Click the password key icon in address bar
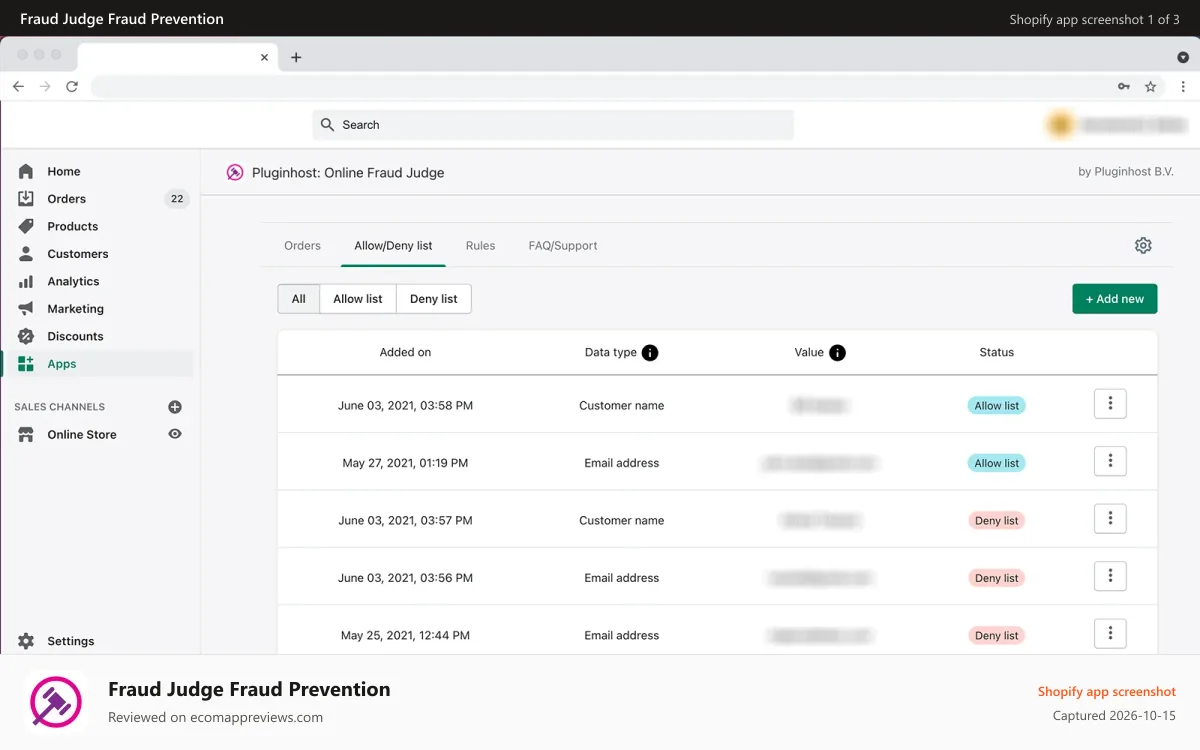This screenshot has width=1200, height=750. [x=1124, y=87]
